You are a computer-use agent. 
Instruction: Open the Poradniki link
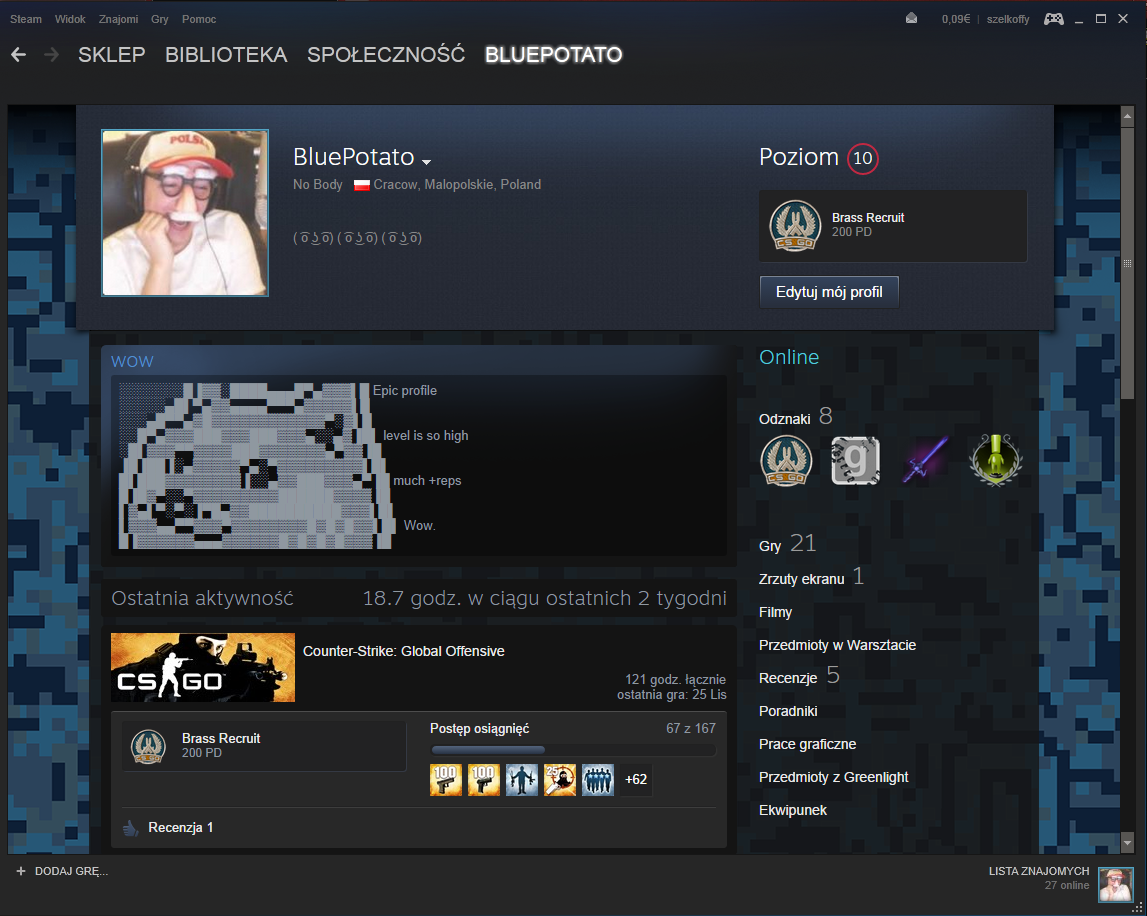[x=788, y=711]
